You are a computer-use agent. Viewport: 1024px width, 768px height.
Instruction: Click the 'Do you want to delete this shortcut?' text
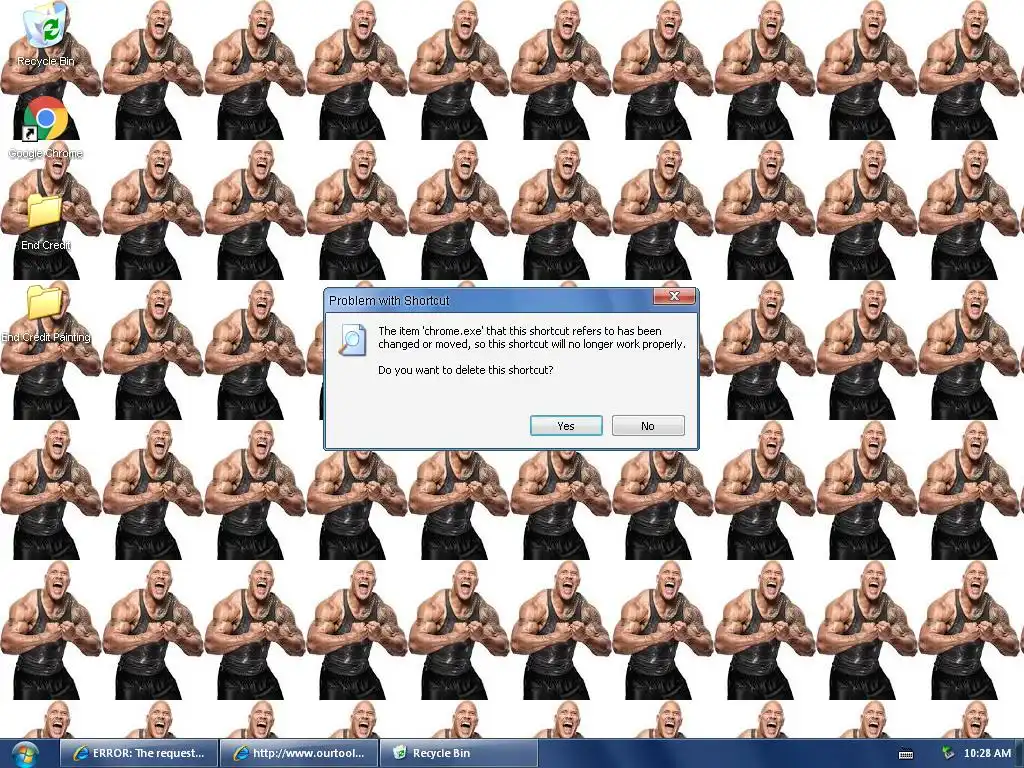466,370
